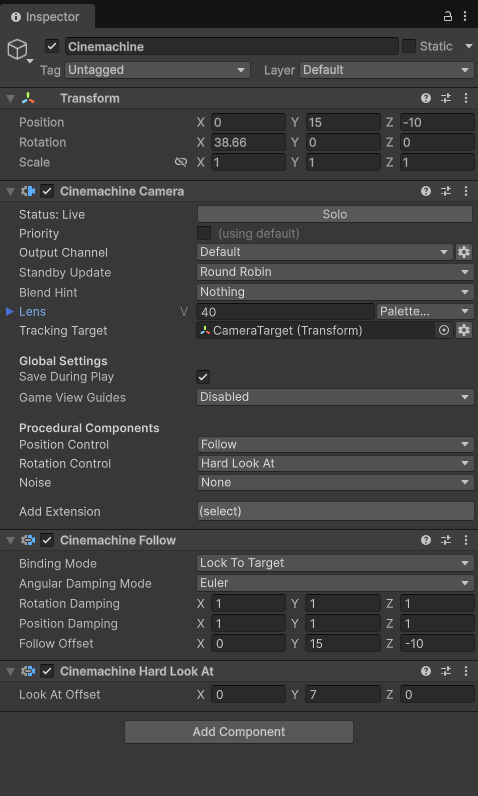Lock the Inspector with the padlock icon
The height and width of the screenshot is (796, 478).
(x=448, y=16)
